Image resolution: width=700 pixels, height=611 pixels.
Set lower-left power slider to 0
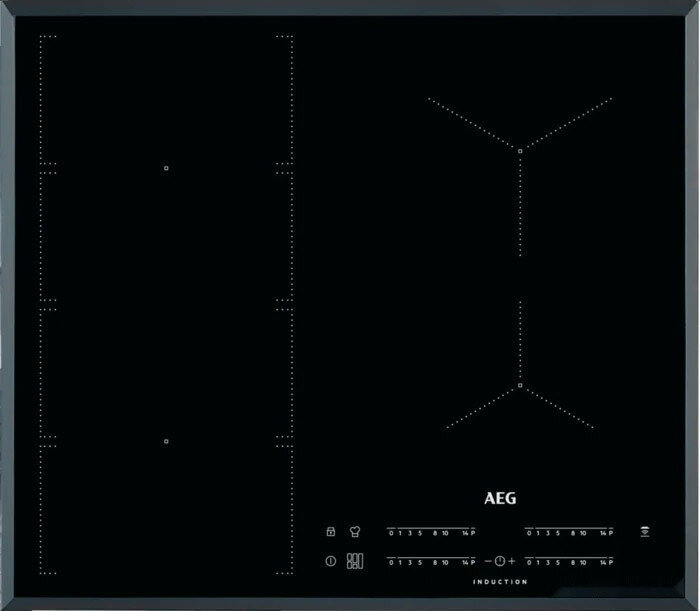point(391,562)
